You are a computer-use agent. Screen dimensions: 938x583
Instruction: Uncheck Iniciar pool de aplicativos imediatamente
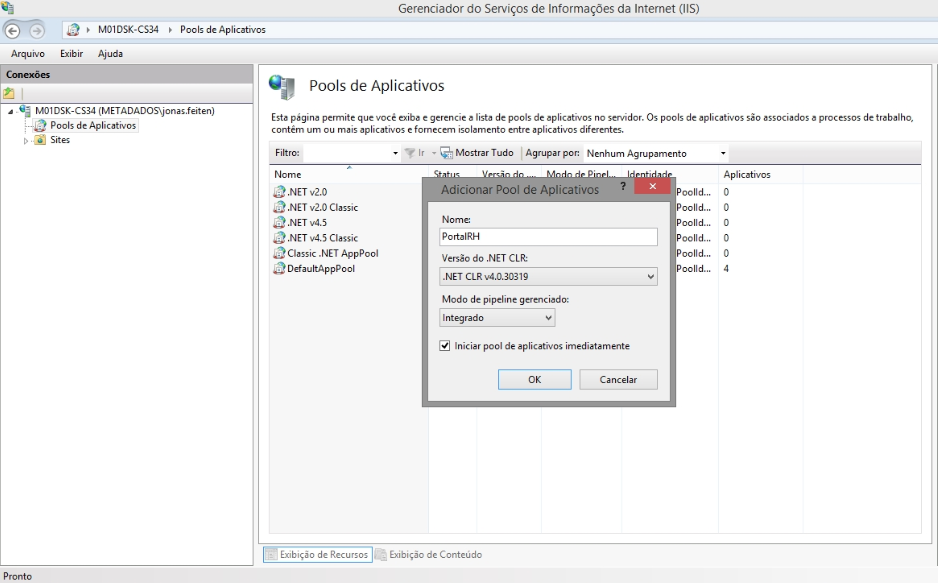[446, 346]
